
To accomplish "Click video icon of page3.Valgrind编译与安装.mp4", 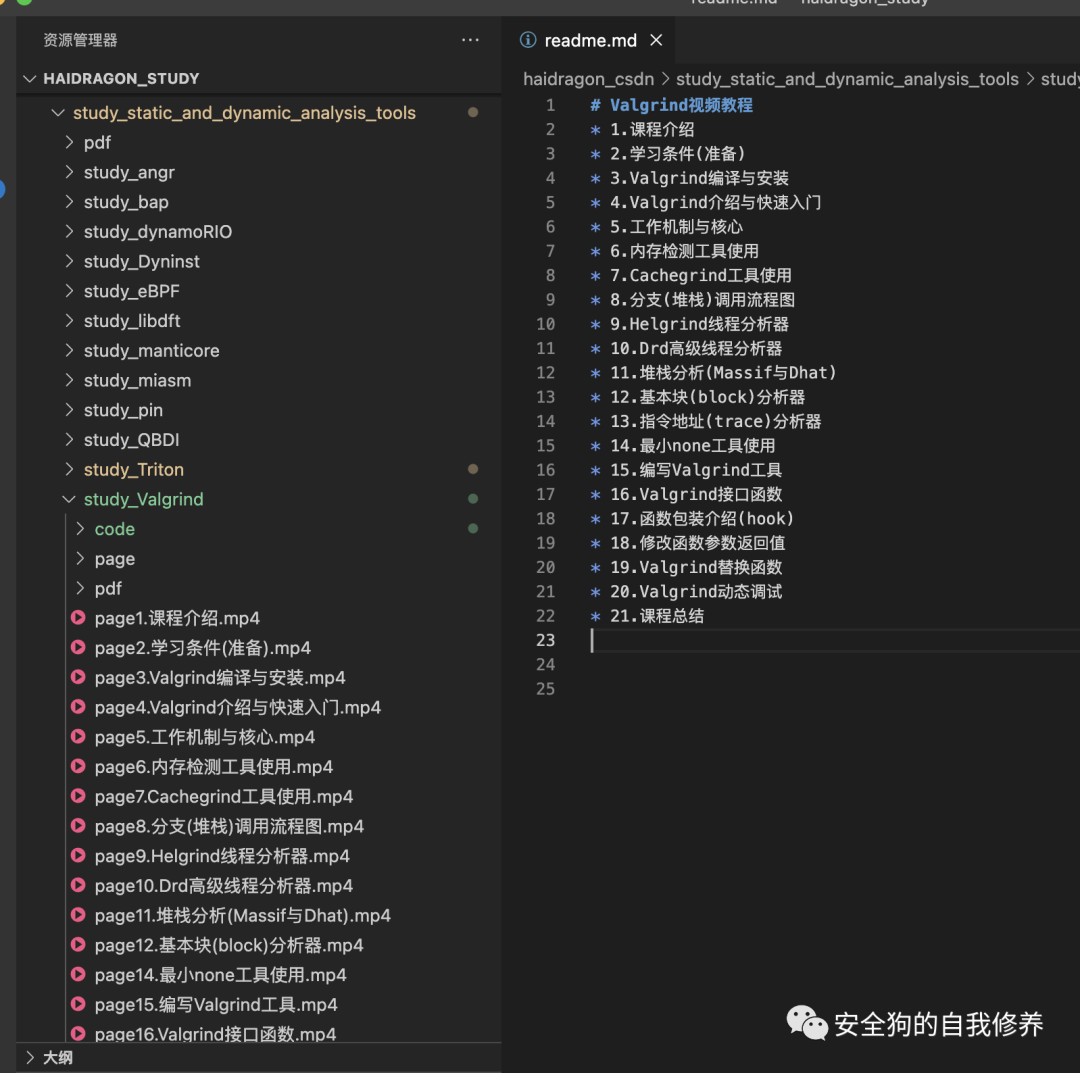I will click(78, 676).
